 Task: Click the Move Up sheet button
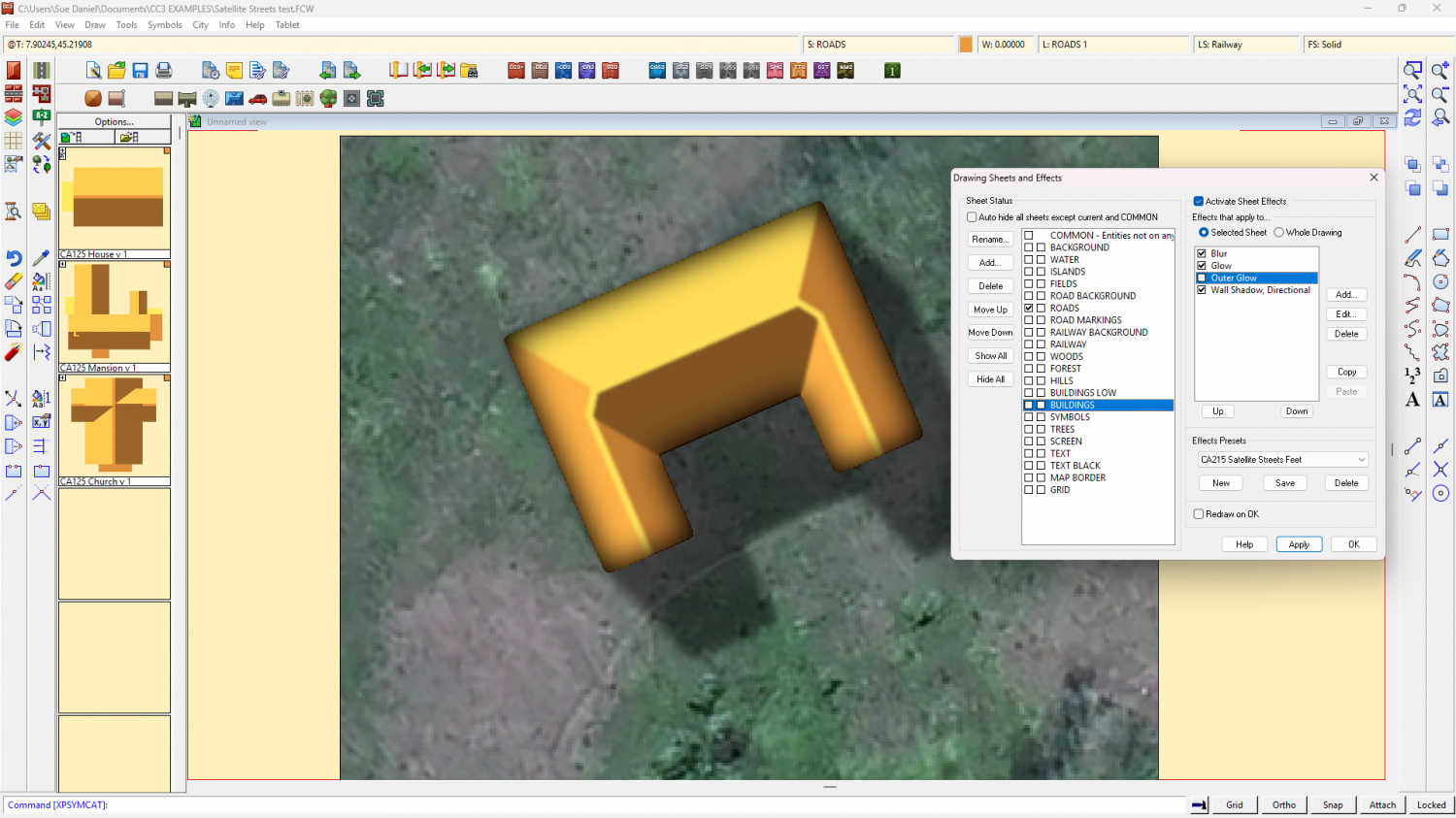click(990, 310)
